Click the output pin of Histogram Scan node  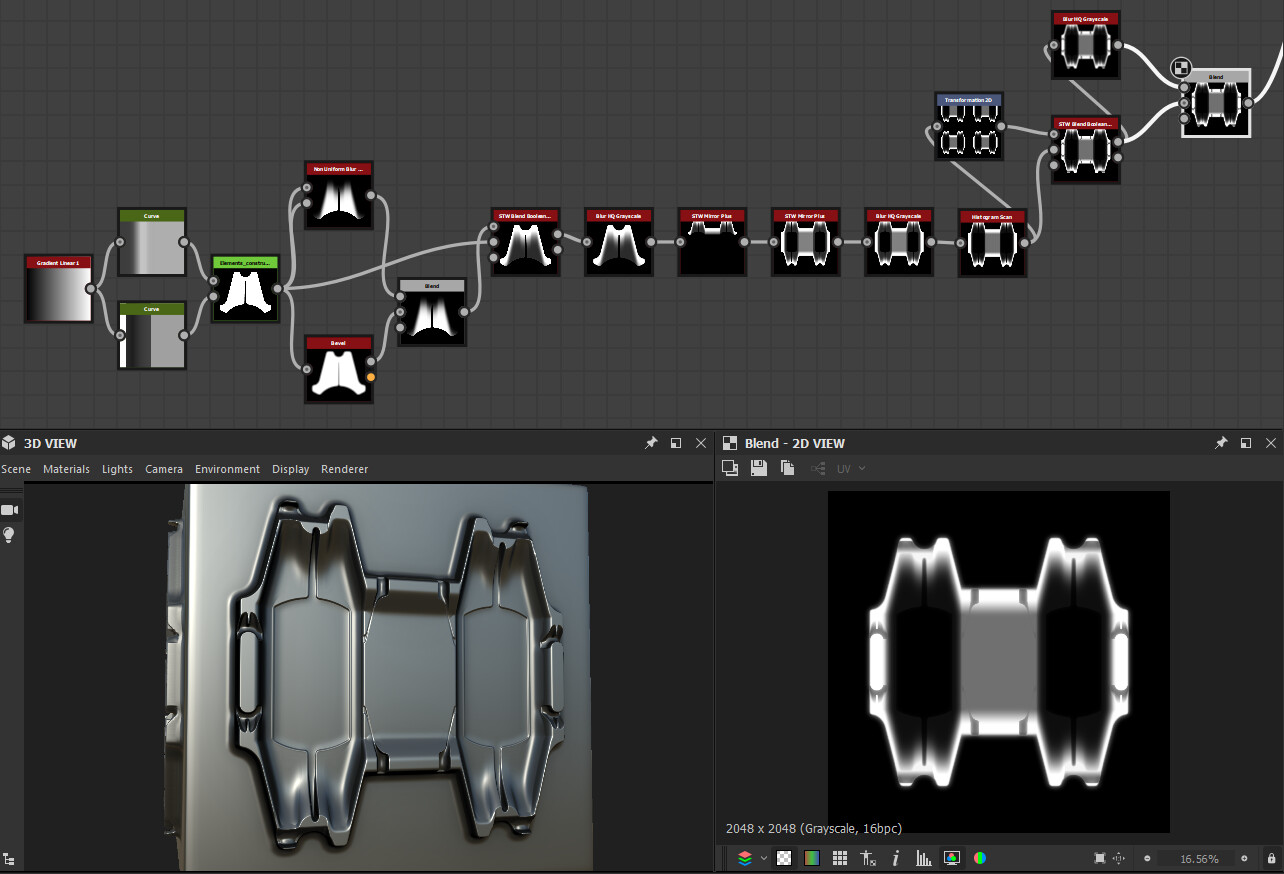(x=1025, y=242)
